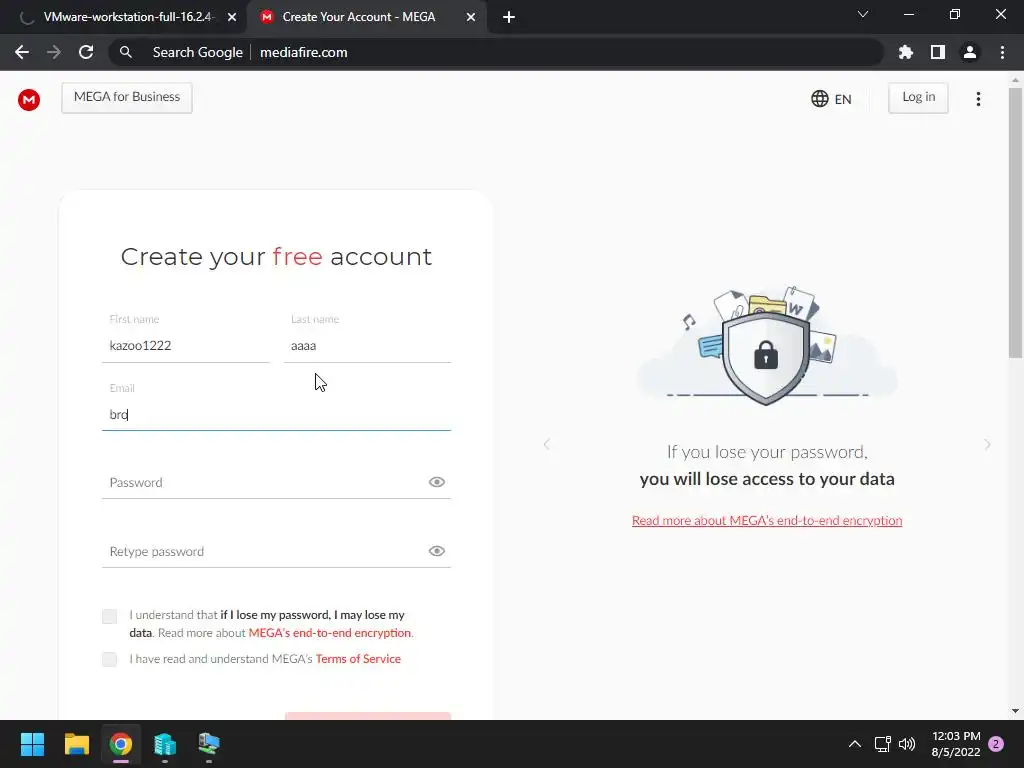Open the server-tower app on the taskbar
This screenshot has height=768, width=1024.
[165, 744]
